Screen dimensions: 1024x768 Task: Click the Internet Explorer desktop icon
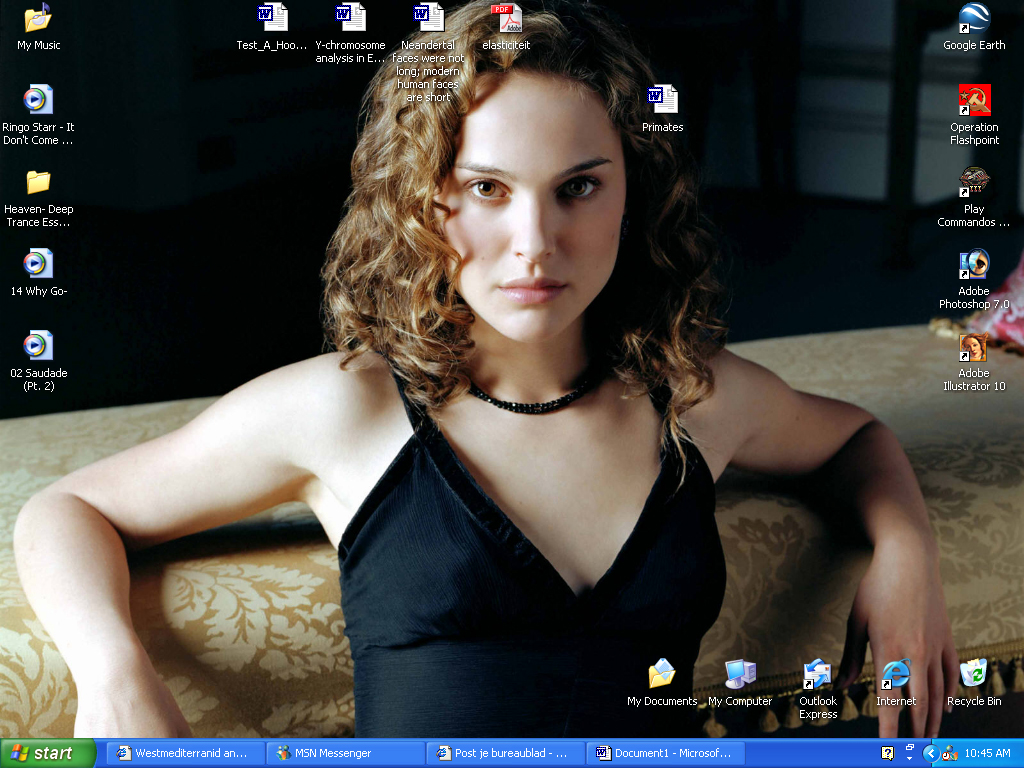[x=895, y=674]
